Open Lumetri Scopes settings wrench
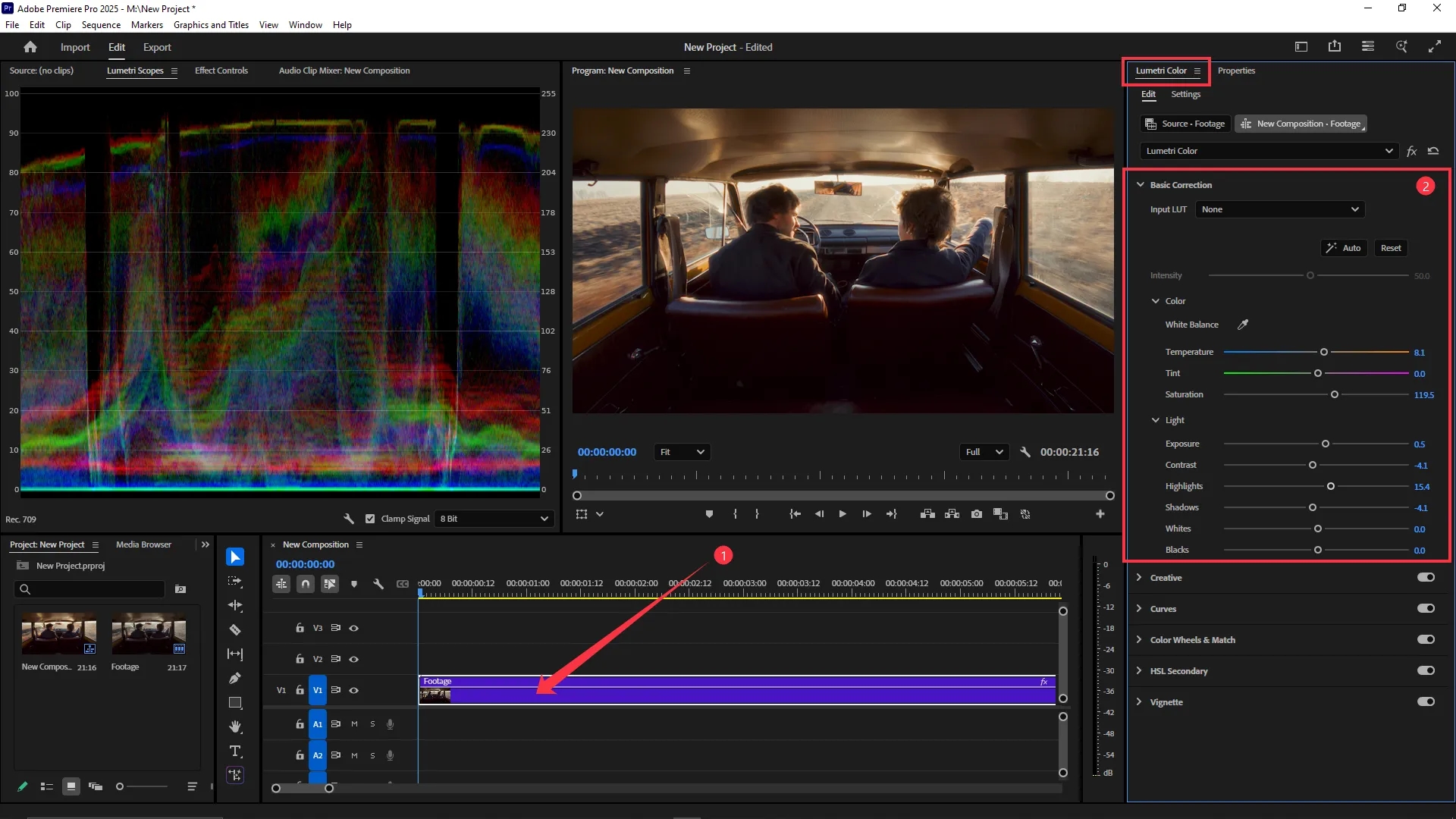This screenshot has width=1456, height=819. tap(349, 519)
